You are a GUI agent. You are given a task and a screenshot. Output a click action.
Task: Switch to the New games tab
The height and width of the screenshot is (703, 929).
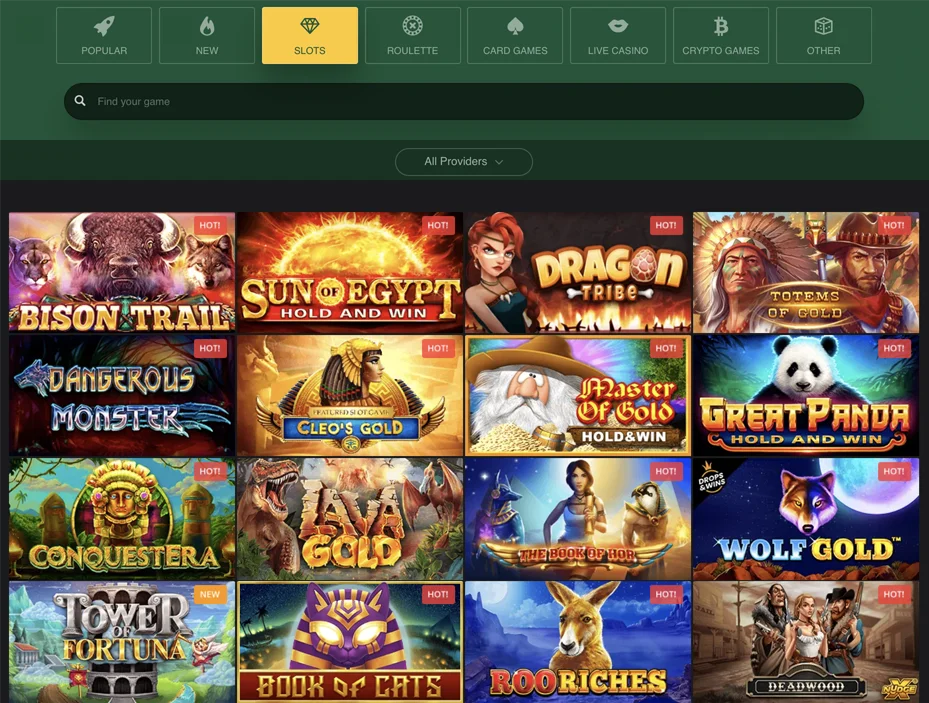(x=207, y=36)
